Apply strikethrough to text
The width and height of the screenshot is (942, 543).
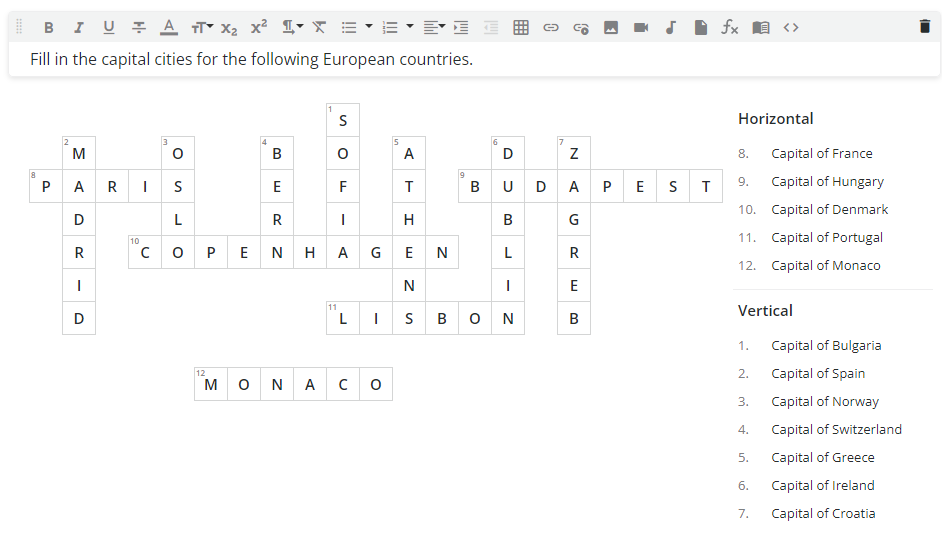coord(139,27)
